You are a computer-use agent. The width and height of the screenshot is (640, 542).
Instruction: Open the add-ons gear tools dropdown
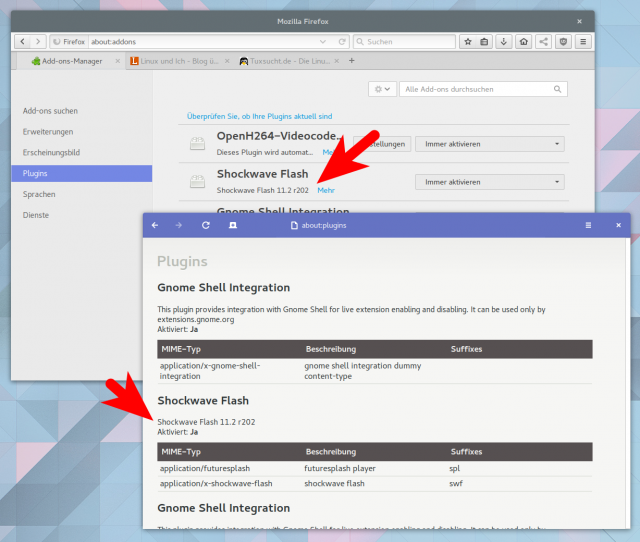382,89
